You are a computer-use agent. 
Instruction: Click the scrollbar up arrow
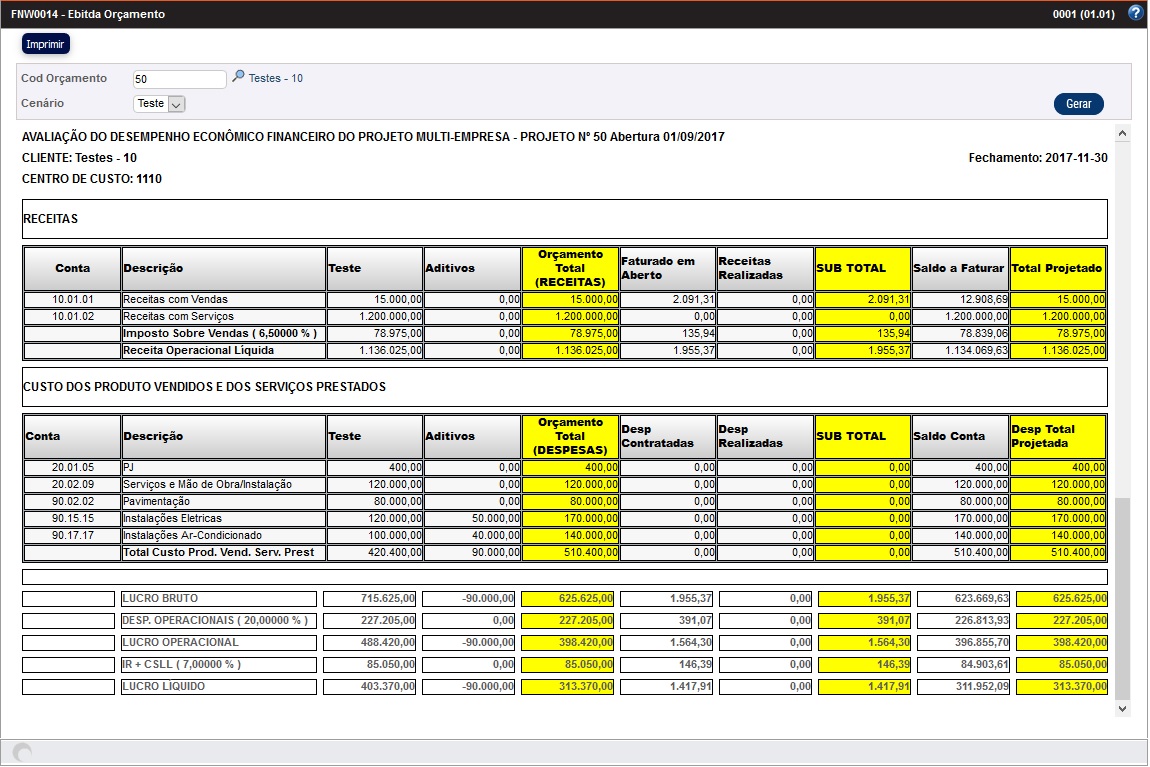tap(1122, 131)
